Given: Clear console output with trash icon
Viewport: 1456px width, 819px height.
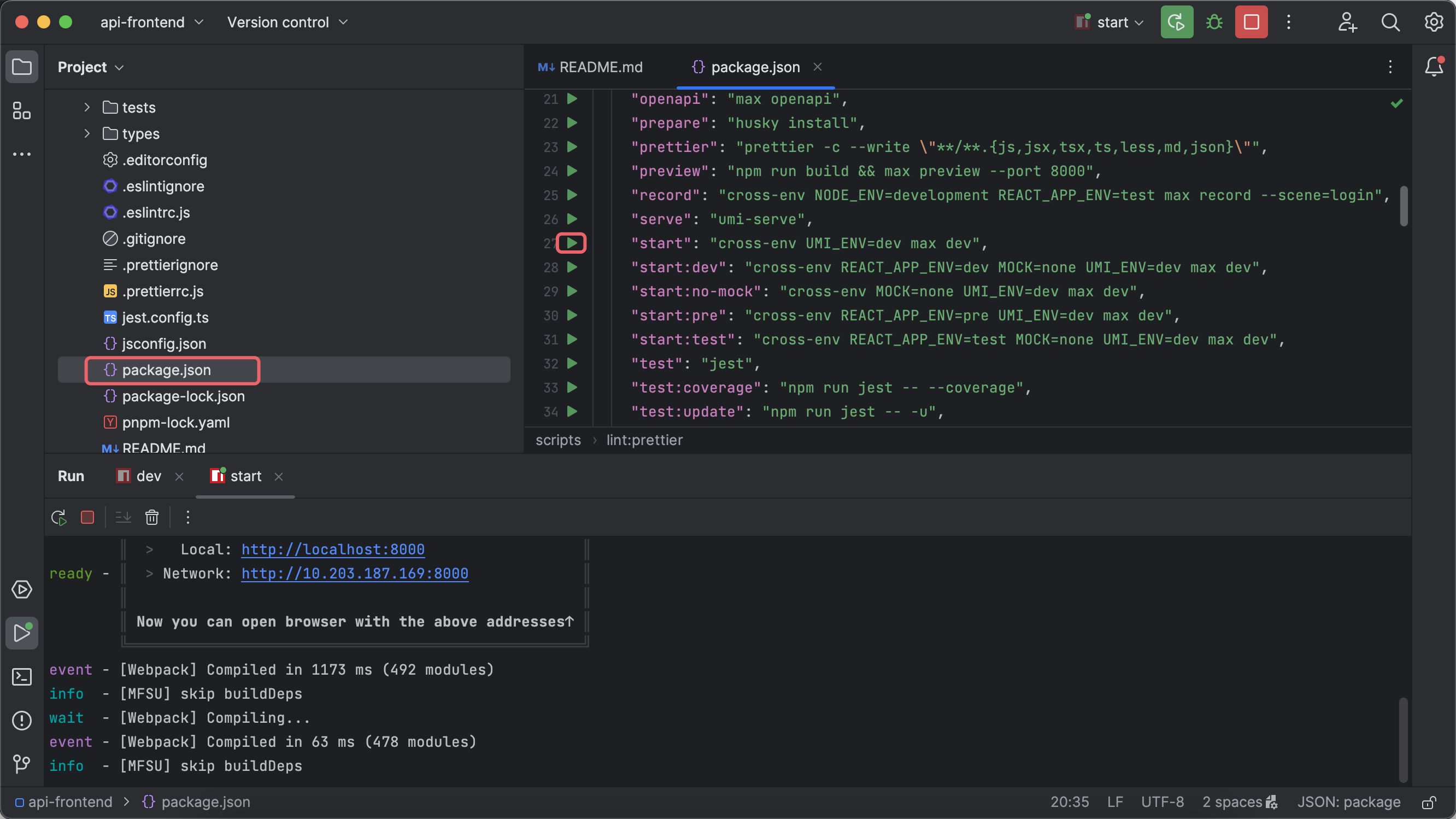Looking at the screenshot, I should tap(151, 517).
